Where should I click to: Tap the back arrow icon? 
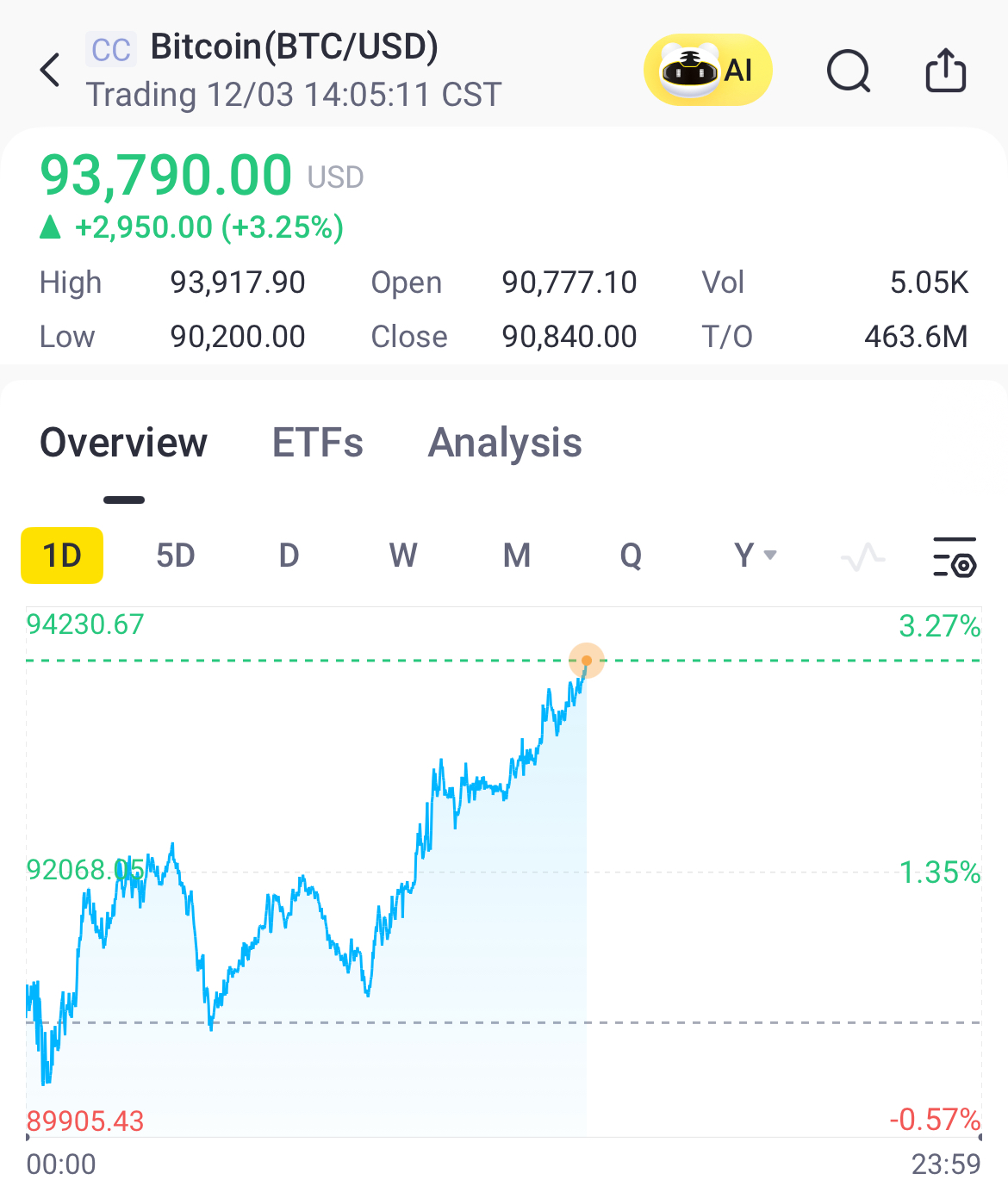(x=51, y=70)
